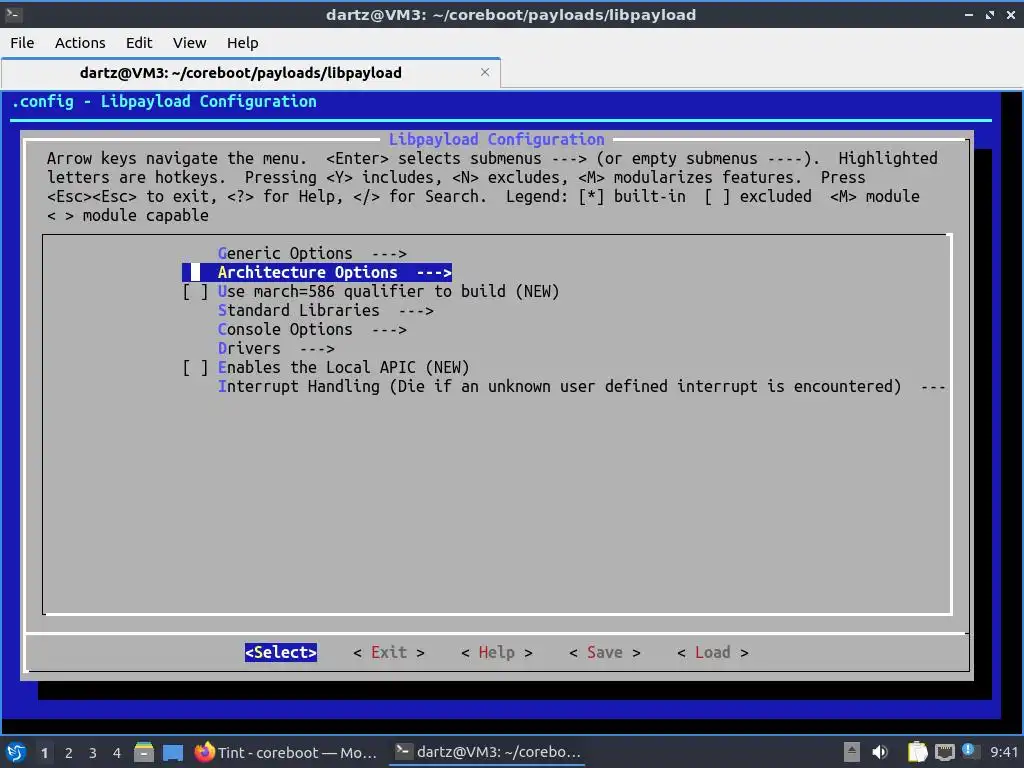Switch to workspace 2
Viewport: 1024px width, 768px height.
(69, 753)
